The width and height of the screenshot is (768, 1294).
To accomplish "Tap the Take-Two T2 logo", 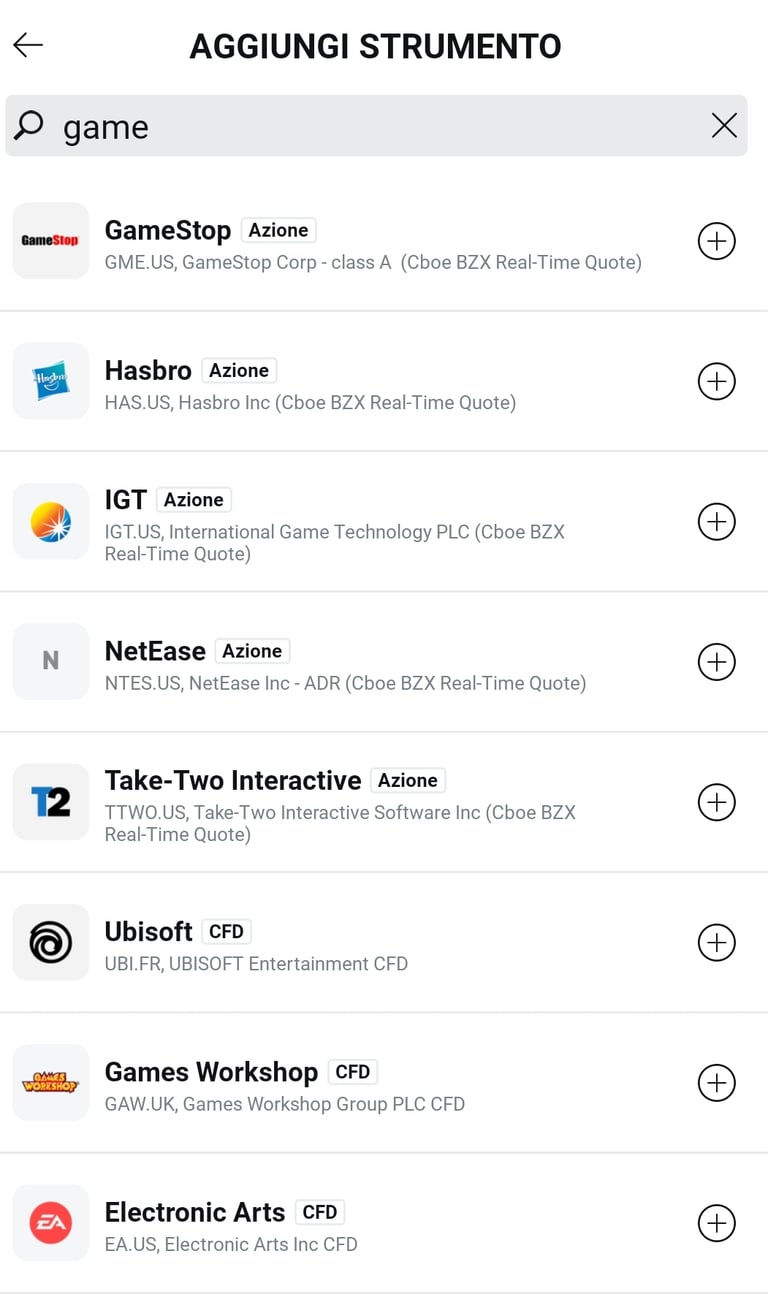I will tap(50, 802).
